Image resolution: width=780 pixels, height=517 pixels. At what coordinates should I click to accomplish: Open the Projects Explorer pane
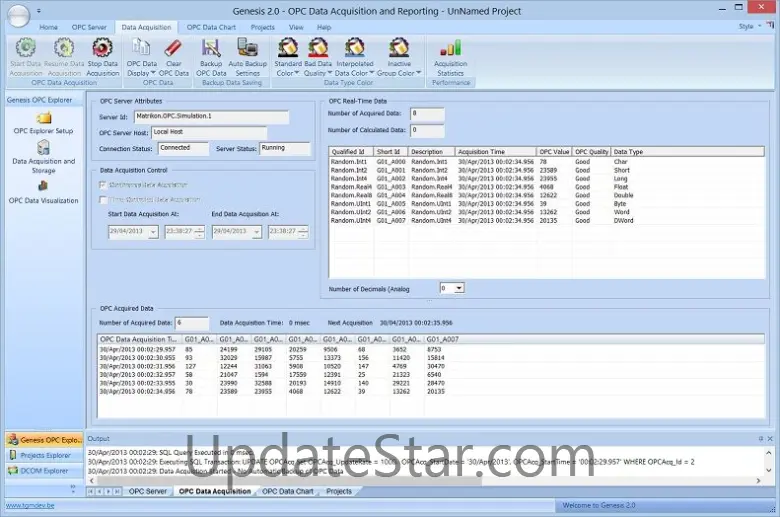click(x=44, y=455)
